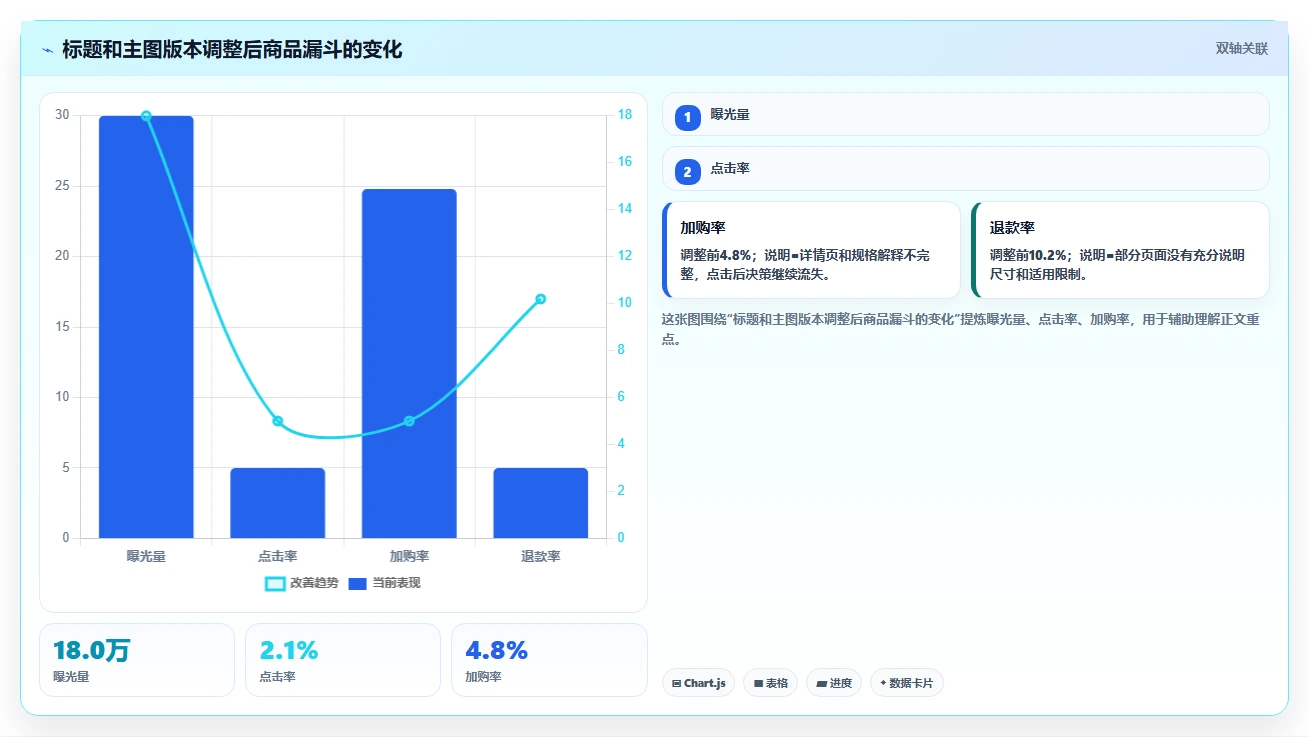Open the Chart.js chip

click(698, 683)
